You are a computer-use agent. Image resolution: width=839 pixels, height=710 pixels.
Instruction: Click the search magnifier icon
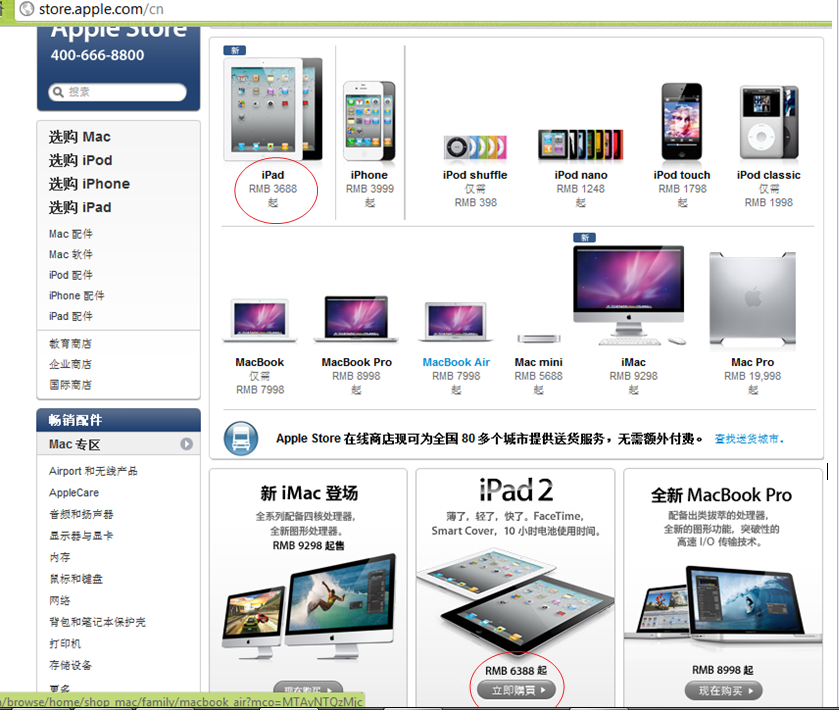point(58,92)
